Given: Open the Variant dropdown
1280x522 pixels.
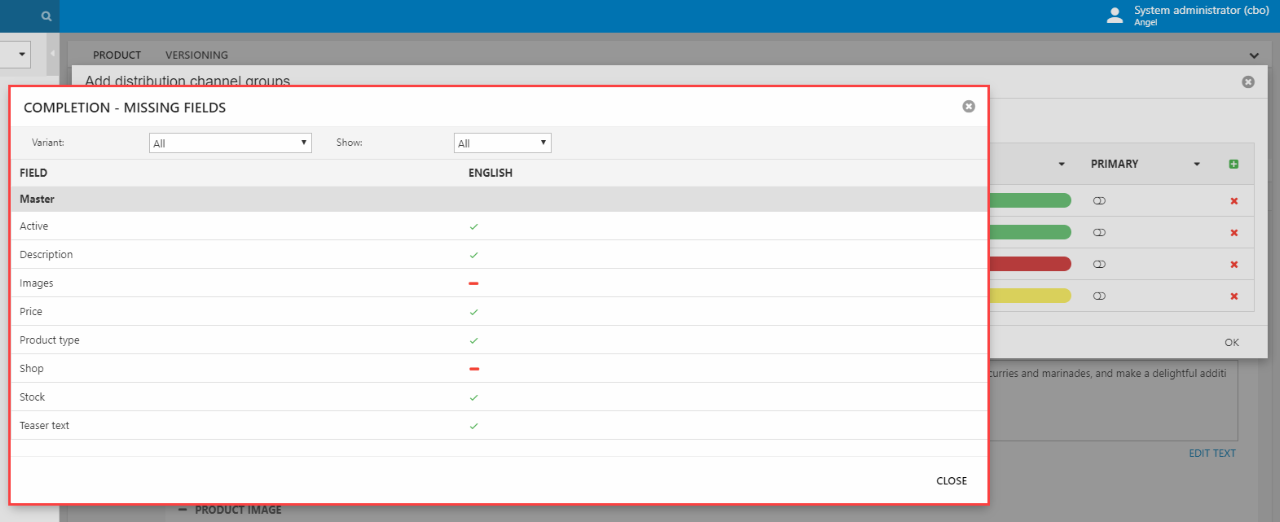Looking at the screenshot, I should click(x=230, y=143).
